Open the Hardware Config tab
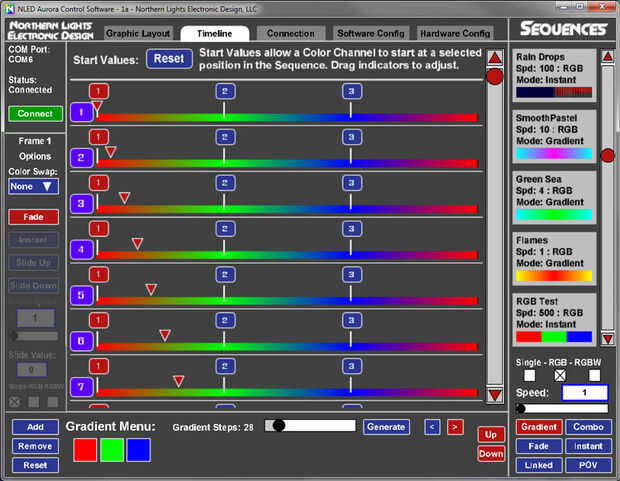 click(x=455, y=34)
